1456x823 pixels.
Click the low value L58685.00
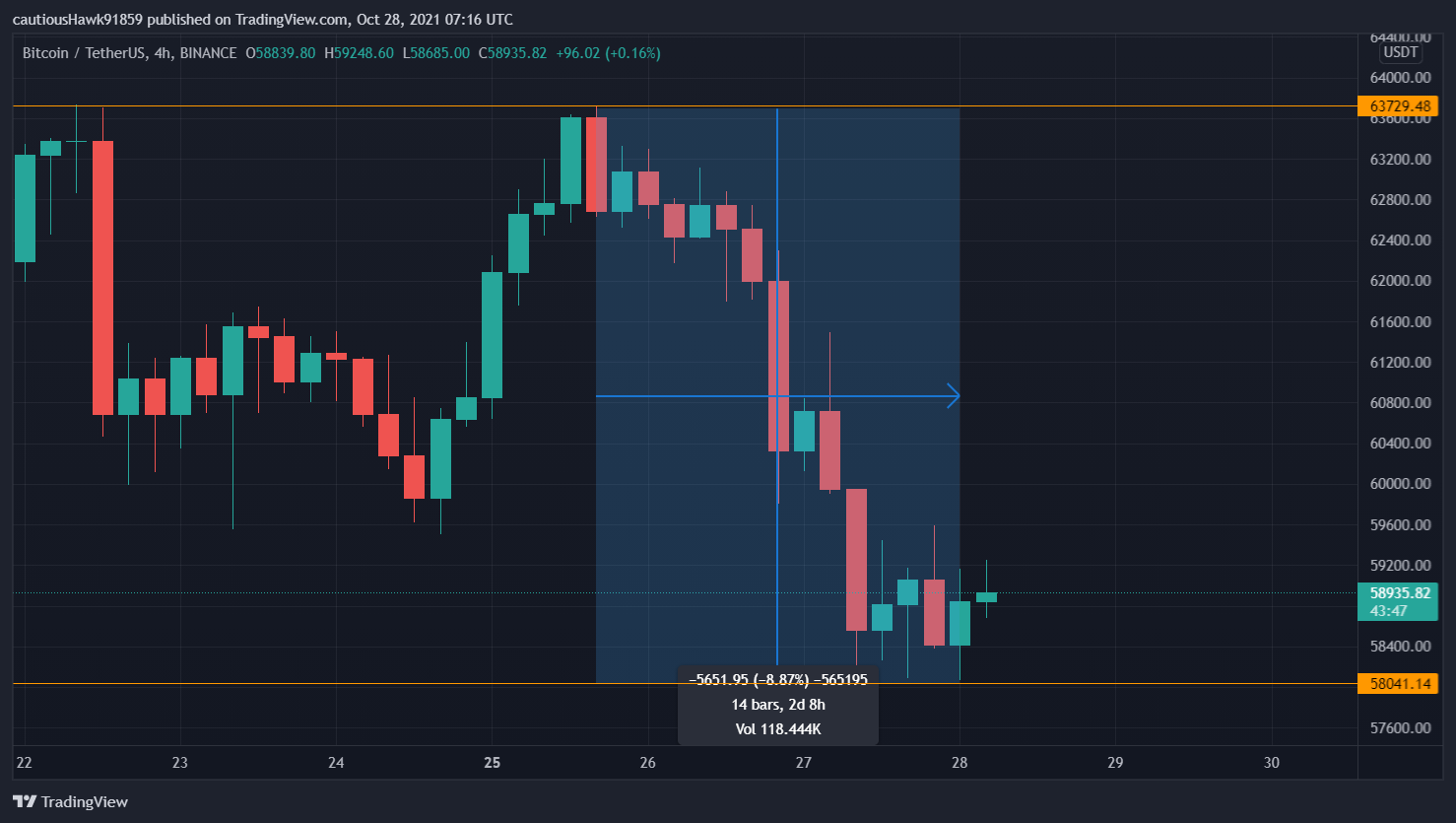pyautogui.click(x=436, y=53)
